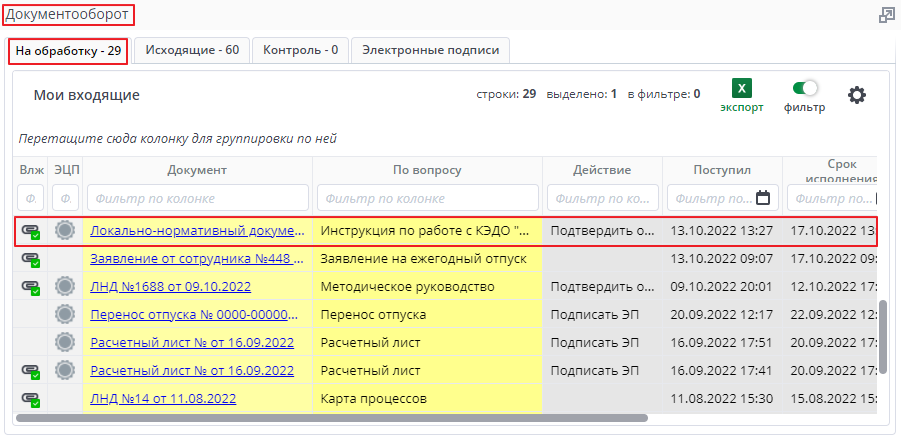The width and height of the screenshot is (901, 439).
Task: Switch to Исходящие - 60 tab
Action: coord(192,50)
